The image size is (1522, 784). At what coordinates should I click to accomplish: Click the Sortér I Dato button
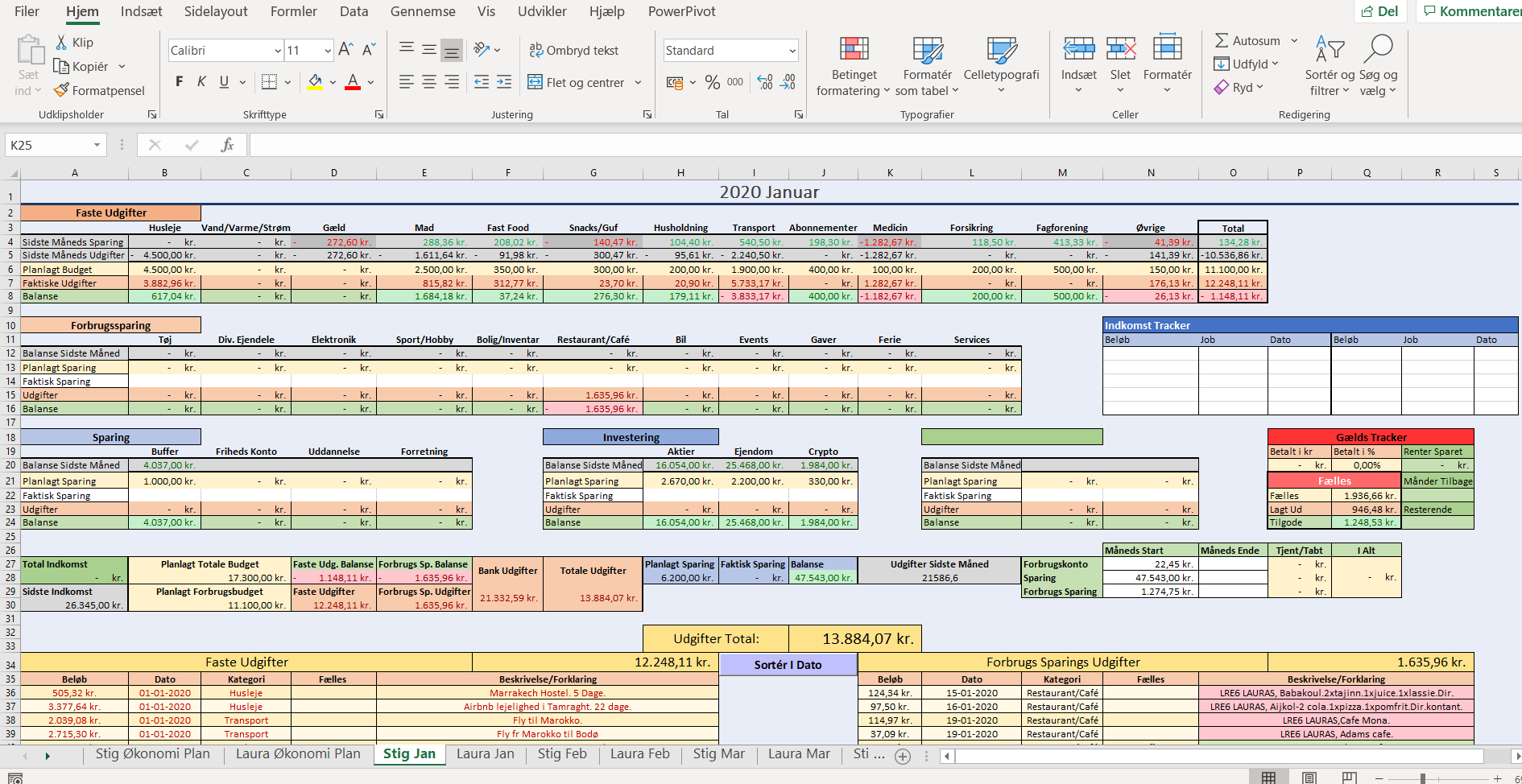(788, 665)
